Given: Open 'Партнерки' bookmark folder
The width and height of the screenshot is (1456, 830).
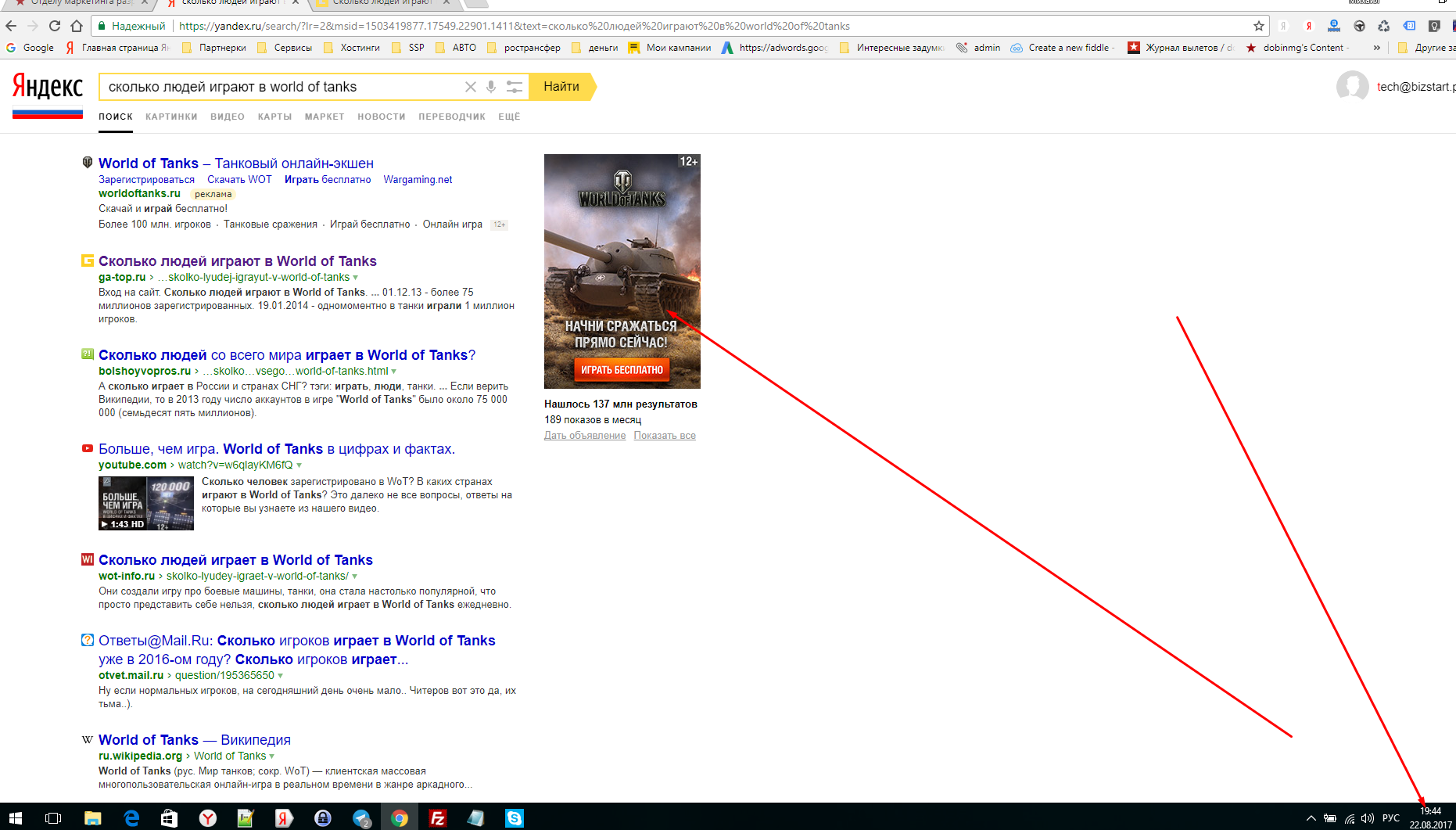Looking at the screenshot, I should pyautogui.click(x=213, y=48).
